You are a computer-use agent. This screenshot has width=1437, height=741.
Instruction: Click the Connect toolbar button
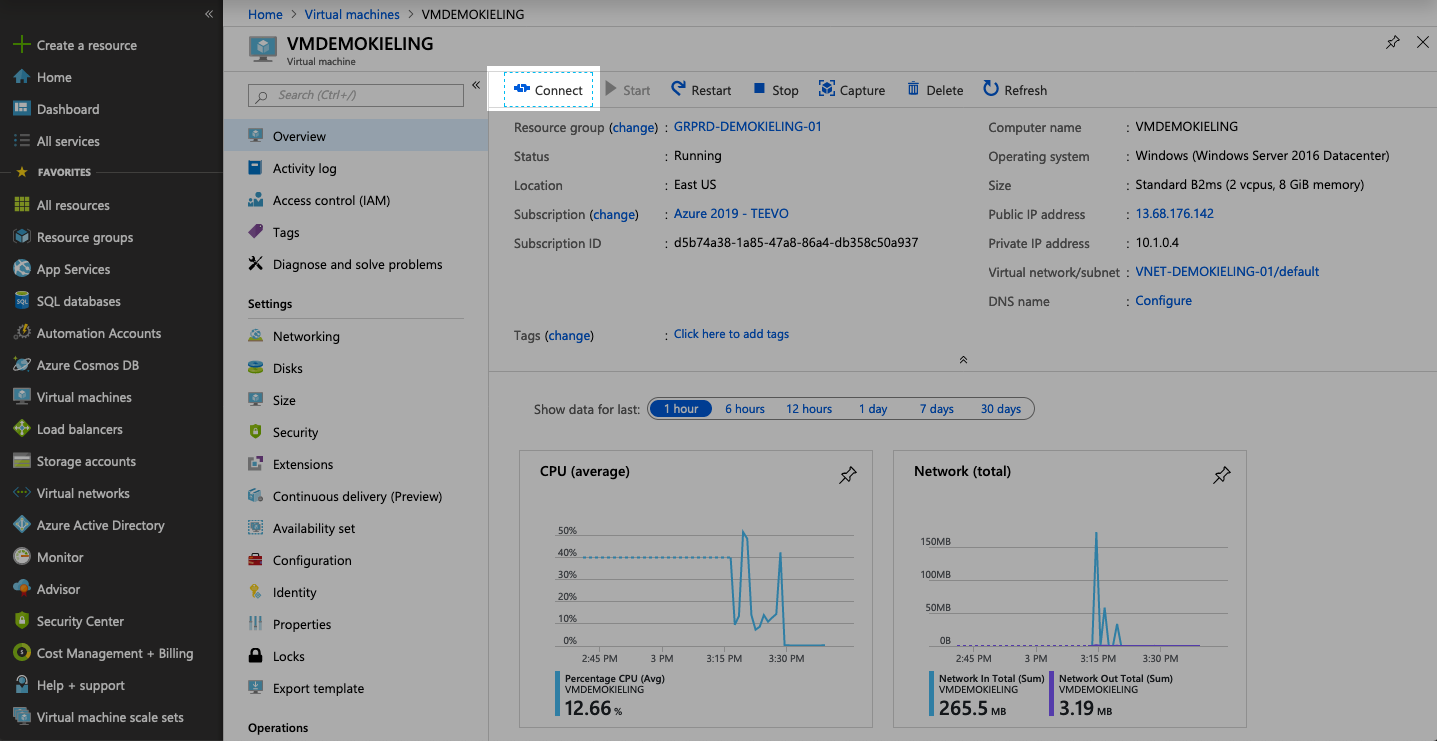coord(548,90)
